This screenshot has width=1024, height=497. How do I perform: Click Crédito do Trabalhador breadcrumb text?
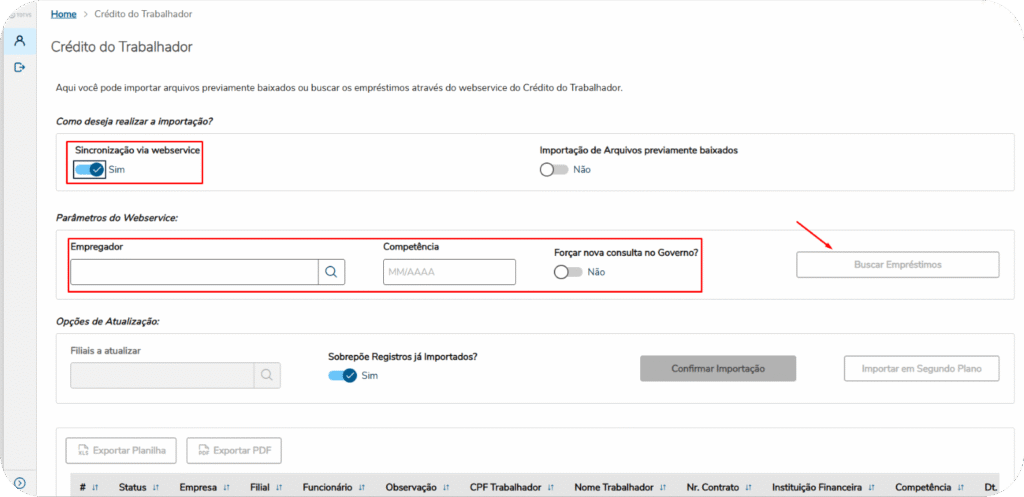(x=143, y=14)
